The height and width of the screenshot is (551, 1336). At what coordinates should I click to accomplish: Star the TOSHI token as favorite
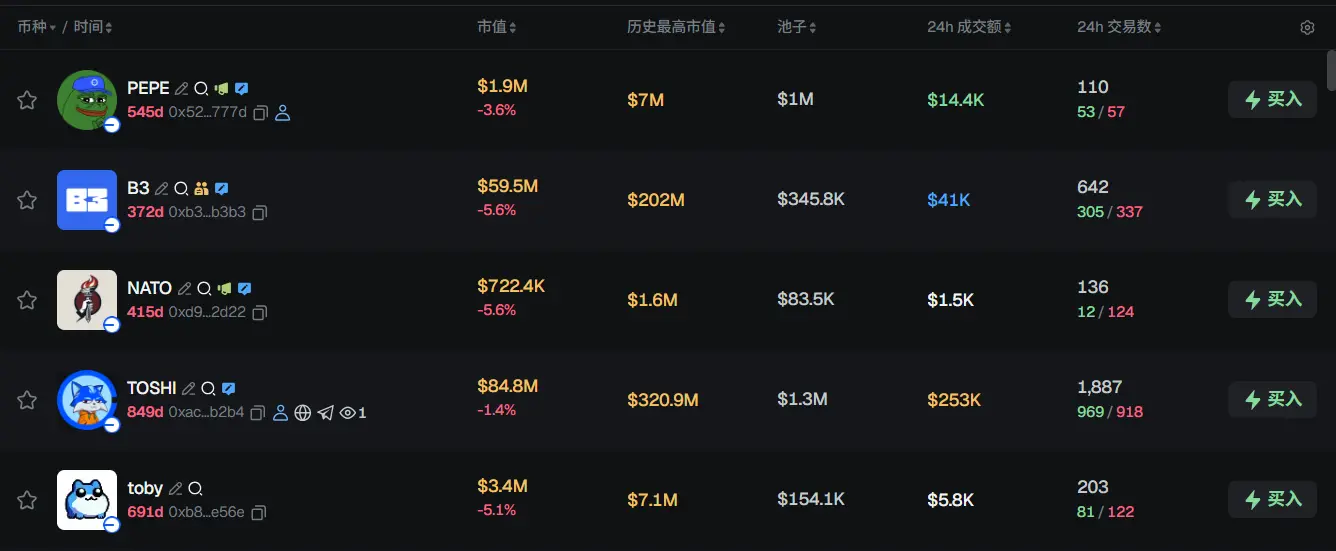point(27,400)
